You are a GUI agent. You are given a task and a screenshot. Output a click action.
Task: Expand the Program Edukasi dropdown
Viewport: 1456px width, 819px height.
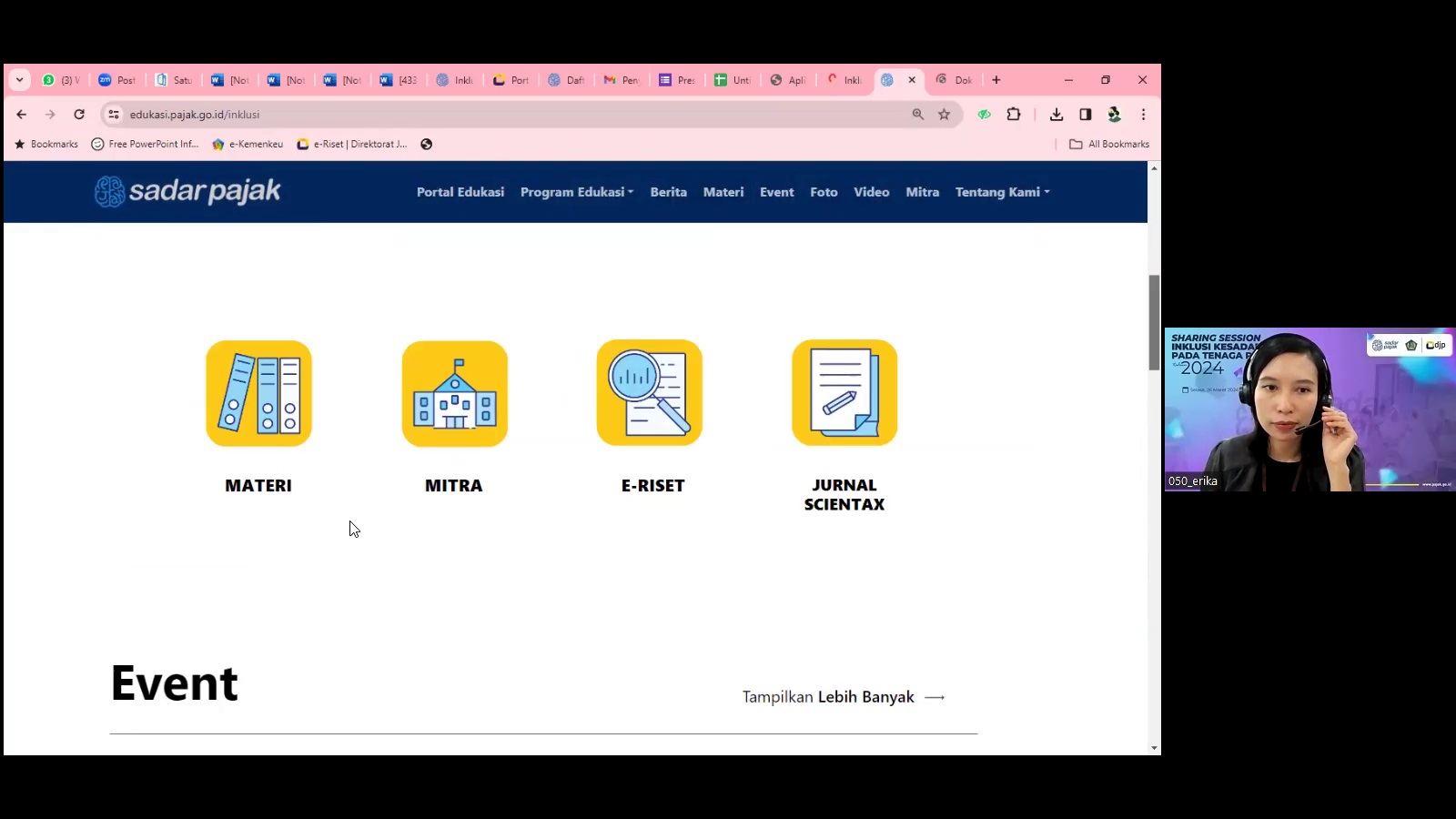click(576, 192)
